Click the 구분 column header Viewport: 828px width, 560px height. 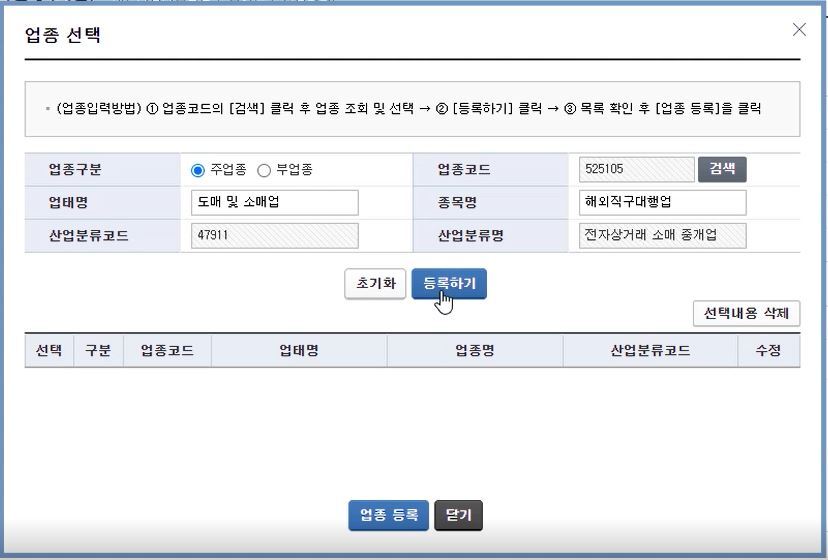(98, 350)
